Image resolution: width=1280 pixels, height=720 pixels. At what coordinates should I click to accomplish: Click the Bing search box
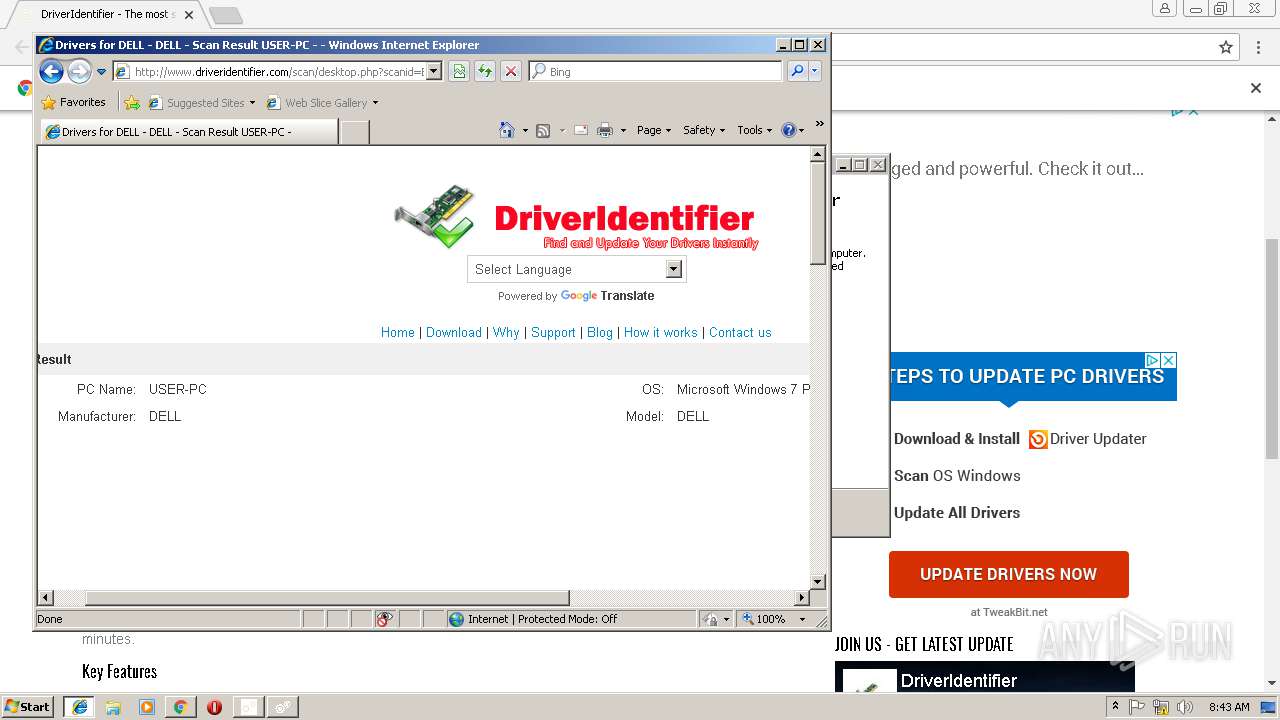[656, 71]
